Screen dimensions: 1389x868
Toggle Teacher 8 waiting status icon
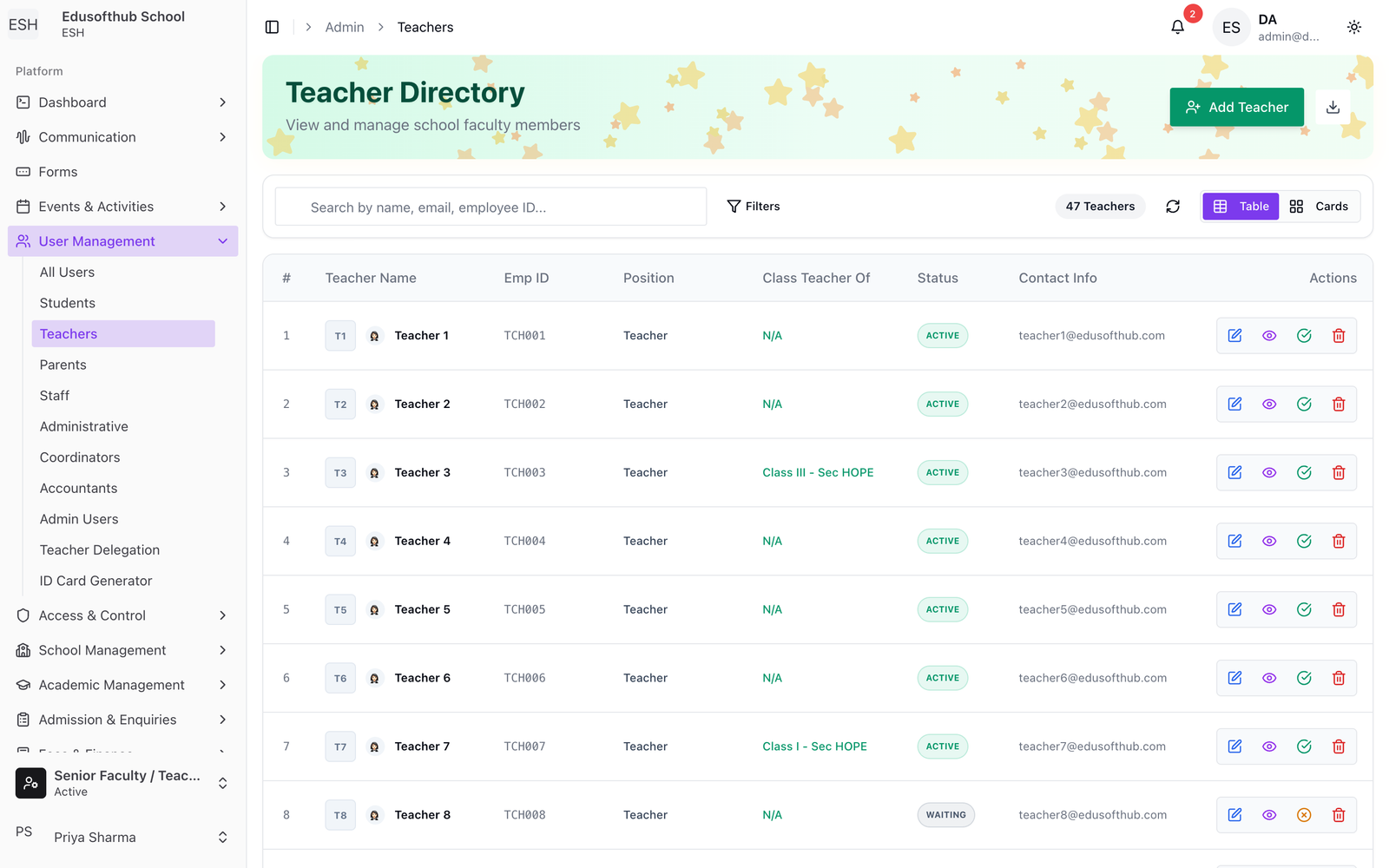(1304, 815)
